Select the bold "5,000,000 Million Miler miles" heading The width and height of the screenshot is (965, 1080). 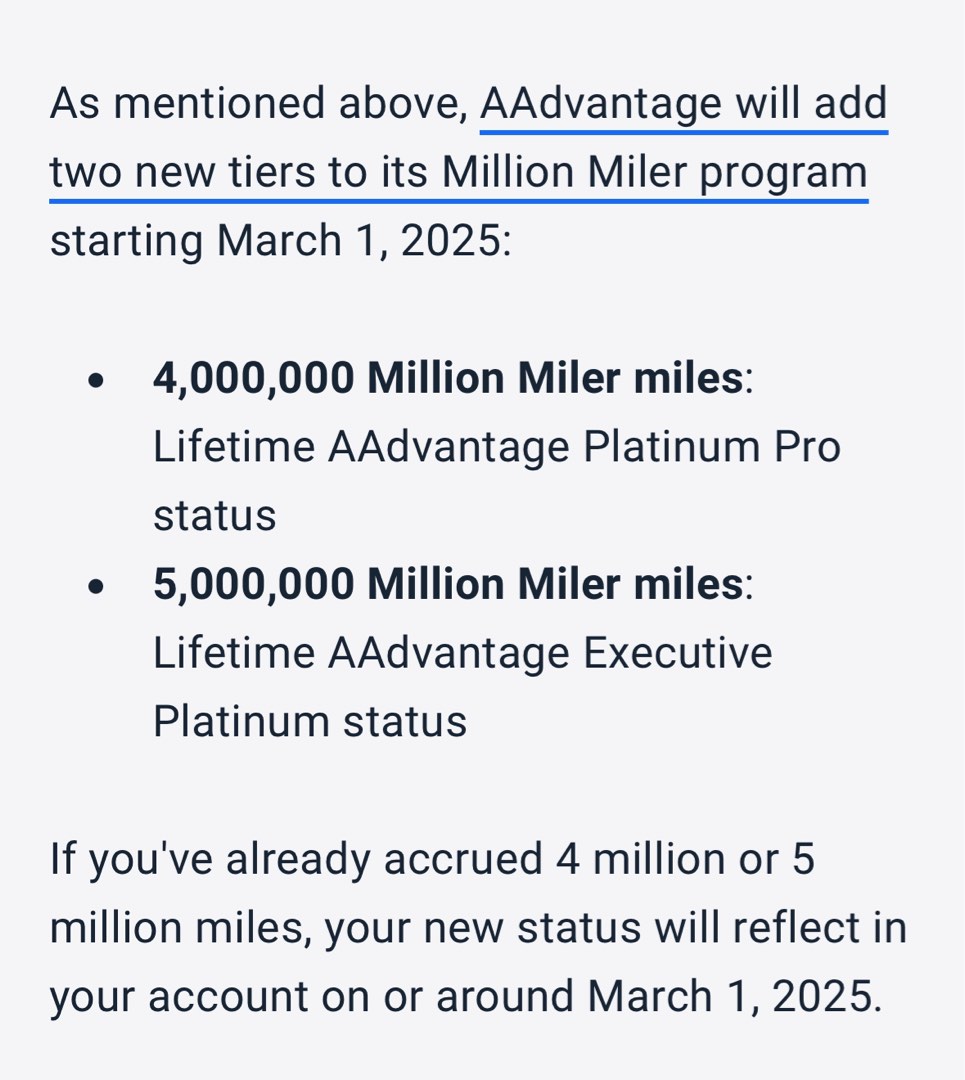pyautogui.click(x=448, y=585)
